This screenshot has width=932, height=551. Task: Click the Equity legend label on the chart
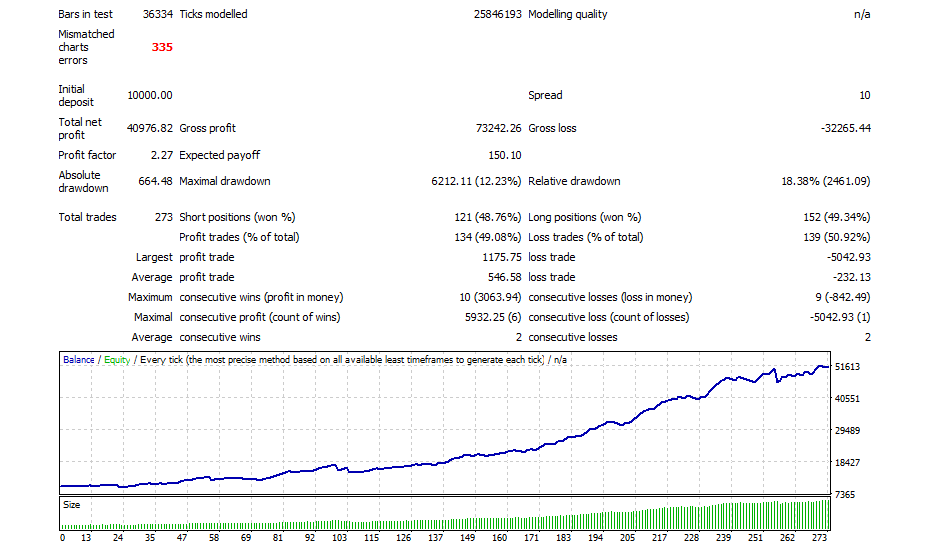coord(116,359)
